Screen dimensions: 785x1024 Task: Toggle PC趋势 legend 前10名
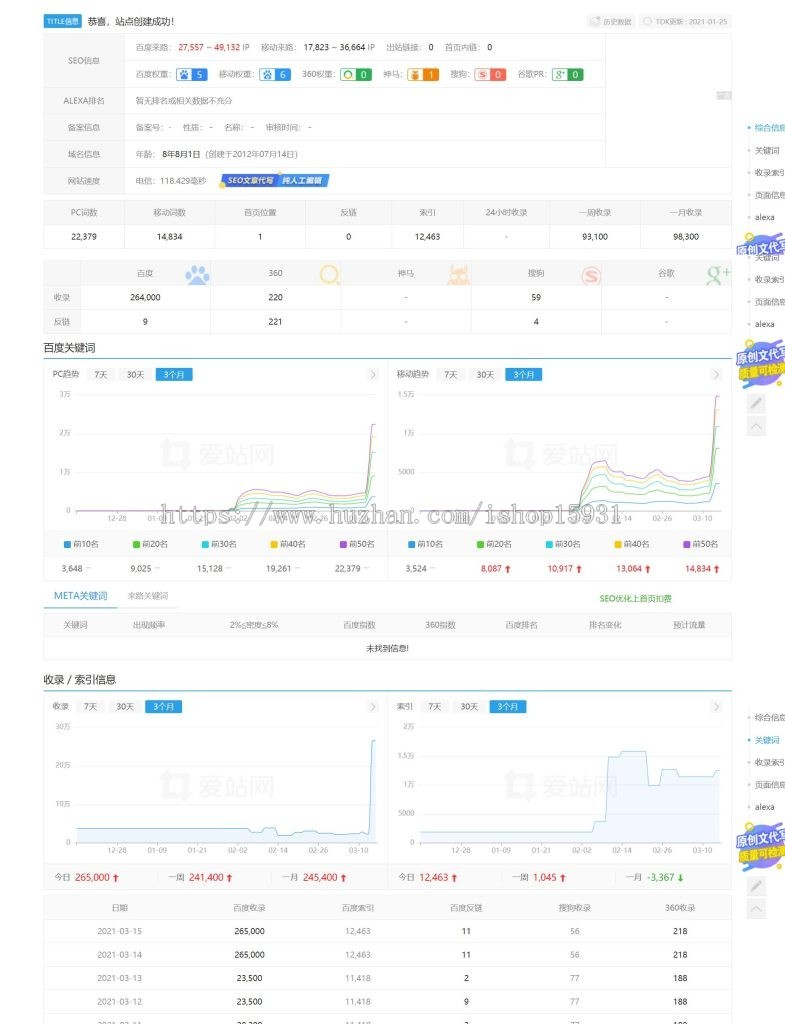click(81, 544)
